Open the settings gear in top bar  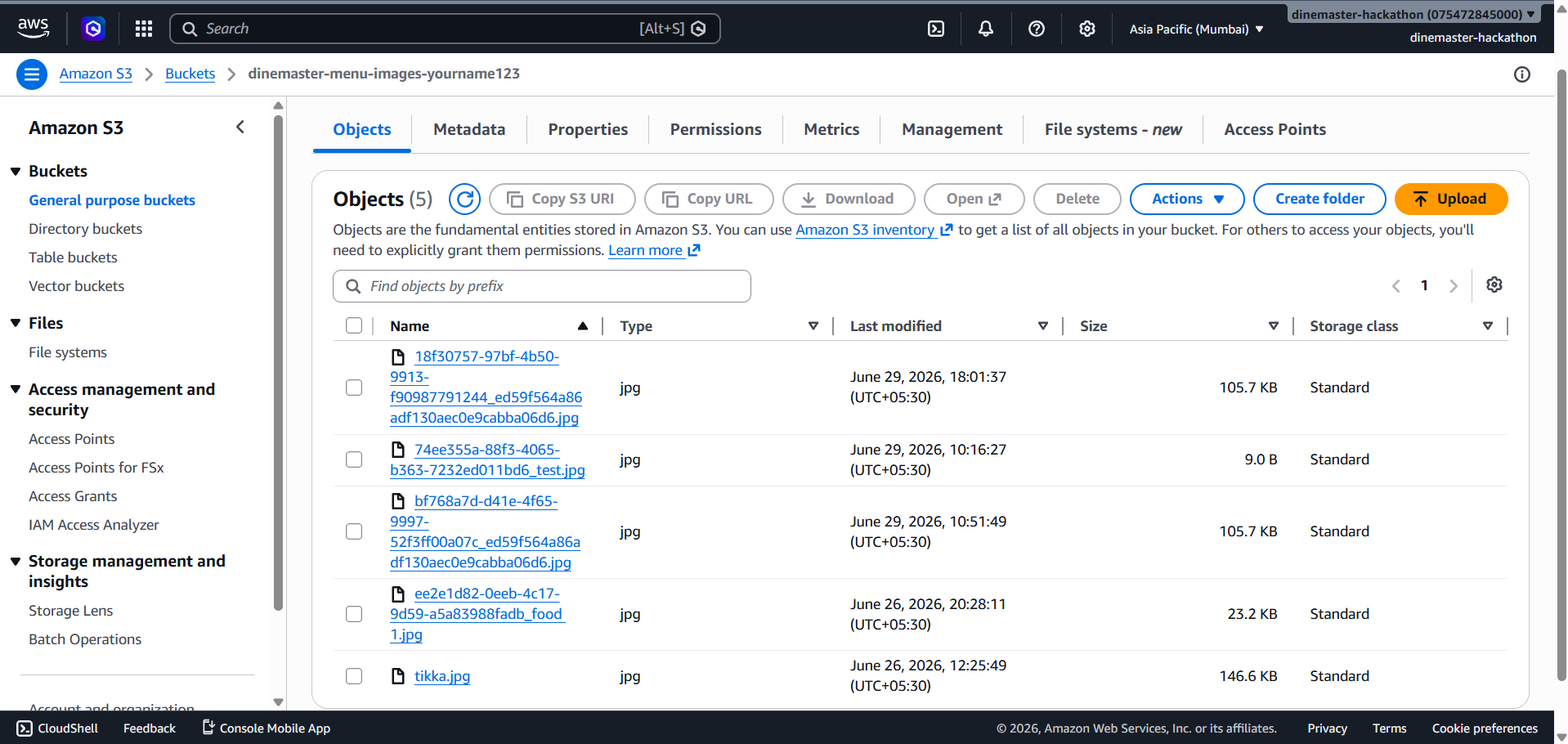pos(1086,29)
